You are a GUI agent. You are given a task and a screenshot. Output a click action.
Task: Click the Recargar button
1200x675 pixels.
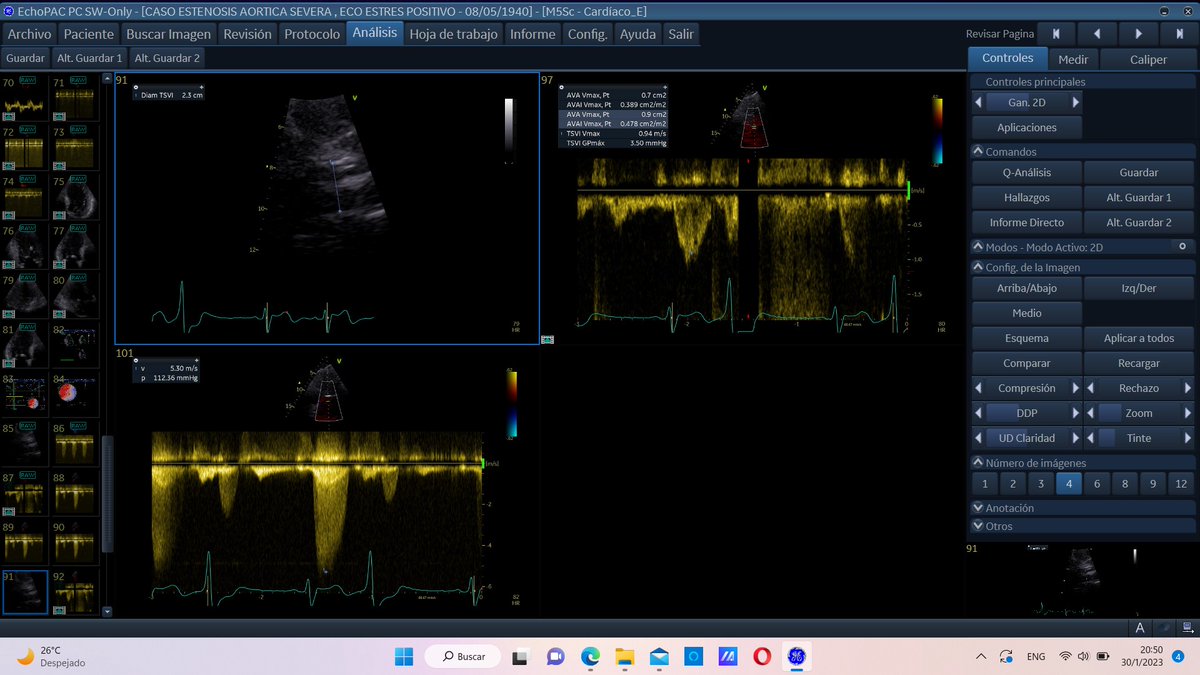pos(1139,363)
